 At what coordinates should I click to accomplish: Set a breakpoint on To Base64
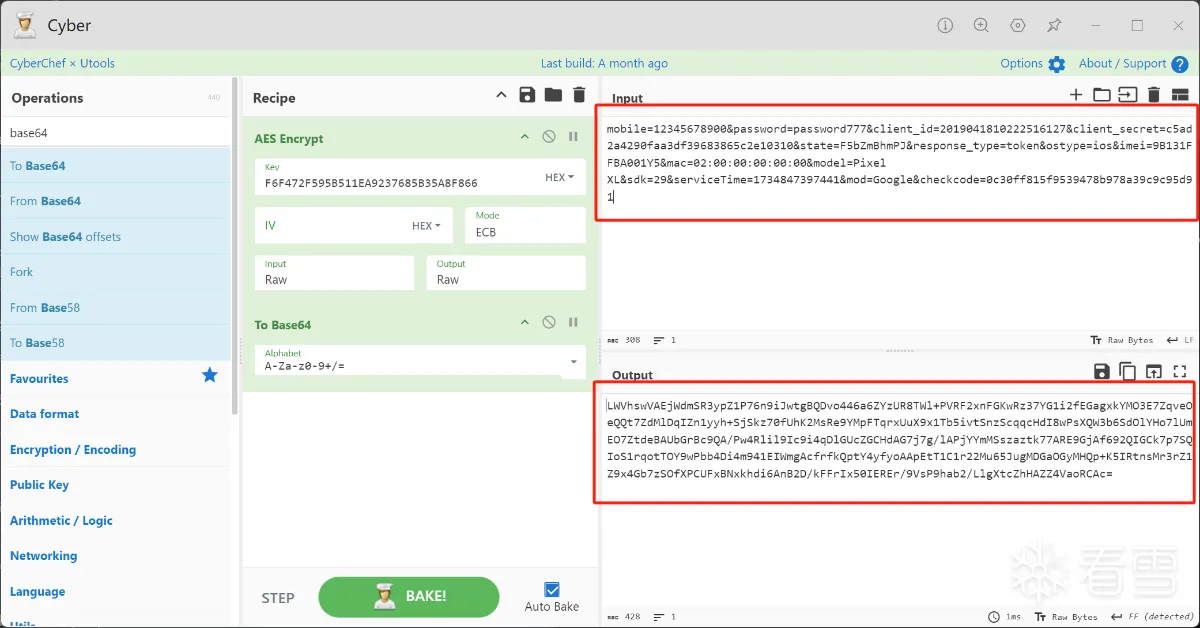pyautogui.click(x=573, y=322)
